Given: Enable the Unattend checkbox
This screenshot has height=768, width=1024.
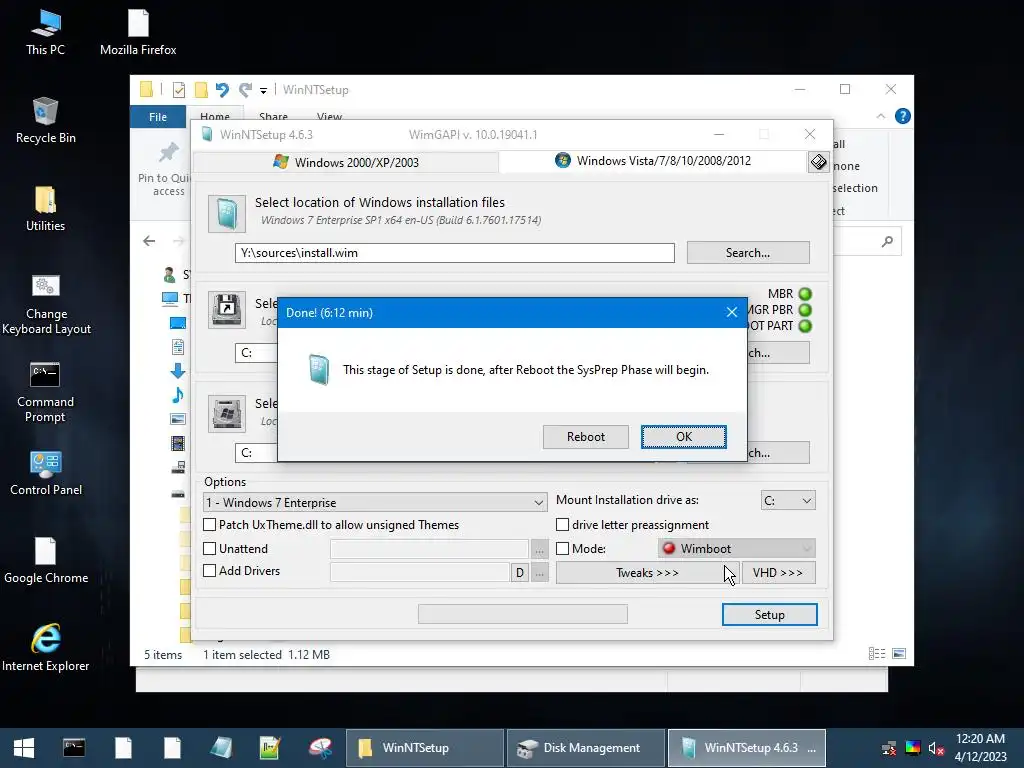Looking at the screenshot, I should 210,549.
